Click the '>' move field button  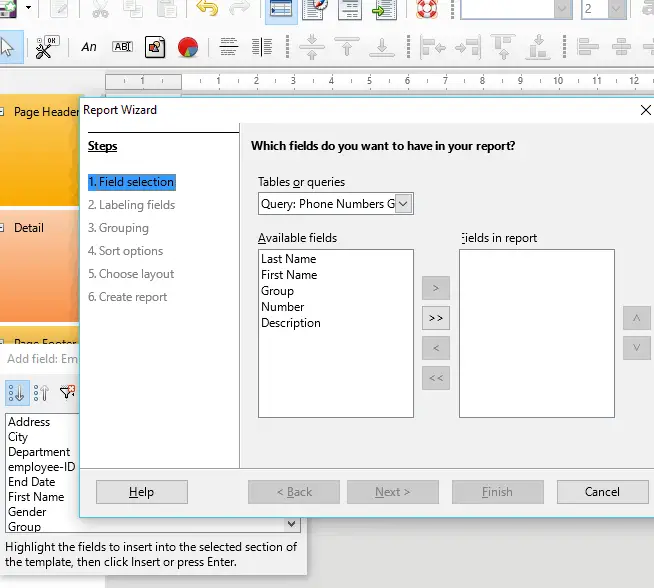(x=435, y=288)
